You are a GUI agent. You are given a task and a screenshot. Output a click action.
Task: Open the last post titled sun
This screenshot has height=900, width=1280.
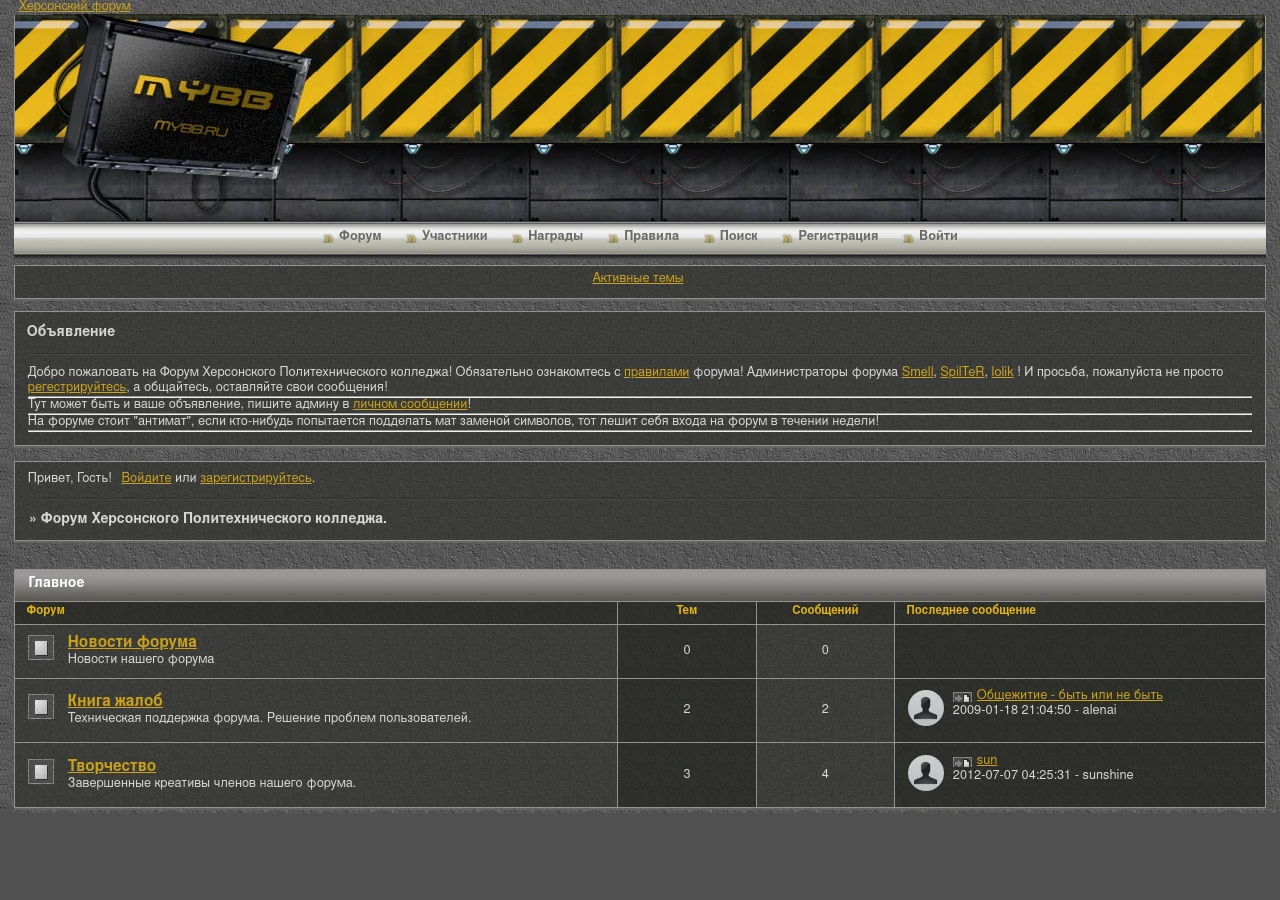(x=987, y=760)
